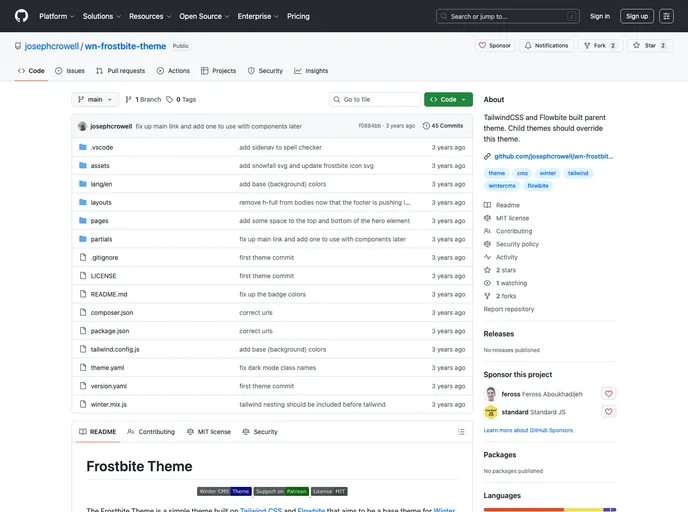Fork the wn-frostbite-theme repository
This screenshot has width=688, height=512.
(x=600, y=45)
